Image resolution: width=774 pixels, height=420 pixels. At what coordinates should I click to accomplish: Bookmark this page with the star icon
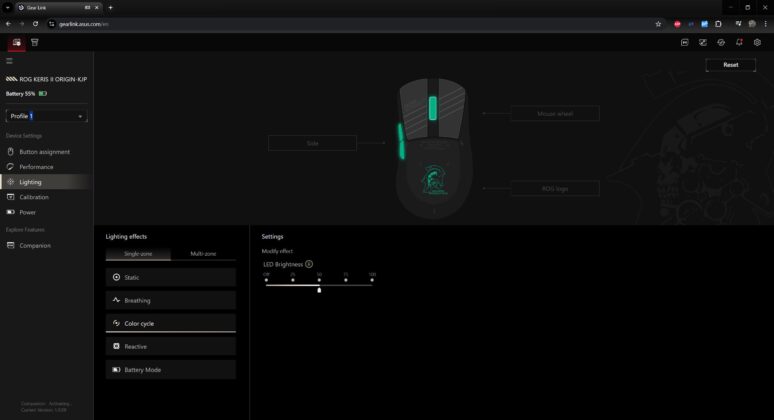[x=658, y=24]
